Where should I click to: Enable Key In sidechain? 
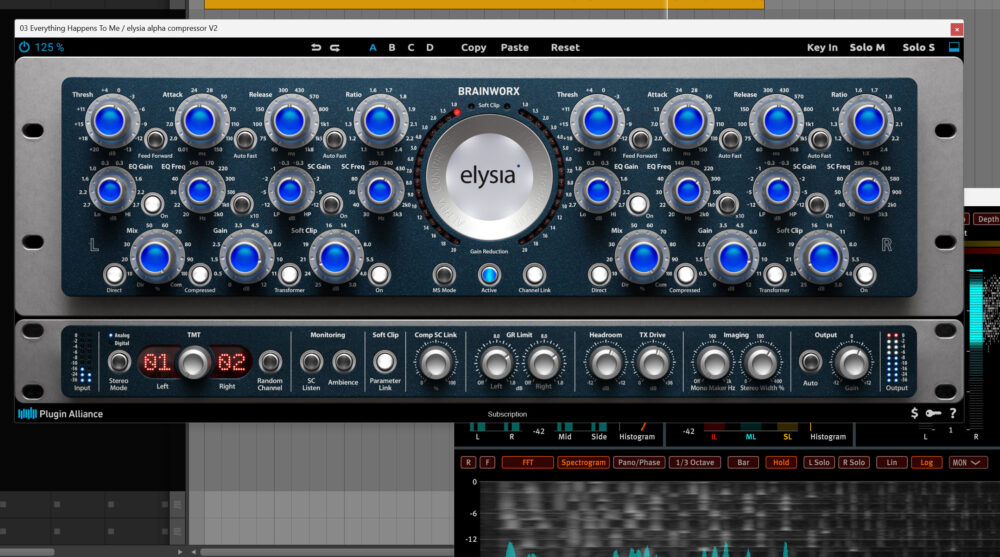822,47
